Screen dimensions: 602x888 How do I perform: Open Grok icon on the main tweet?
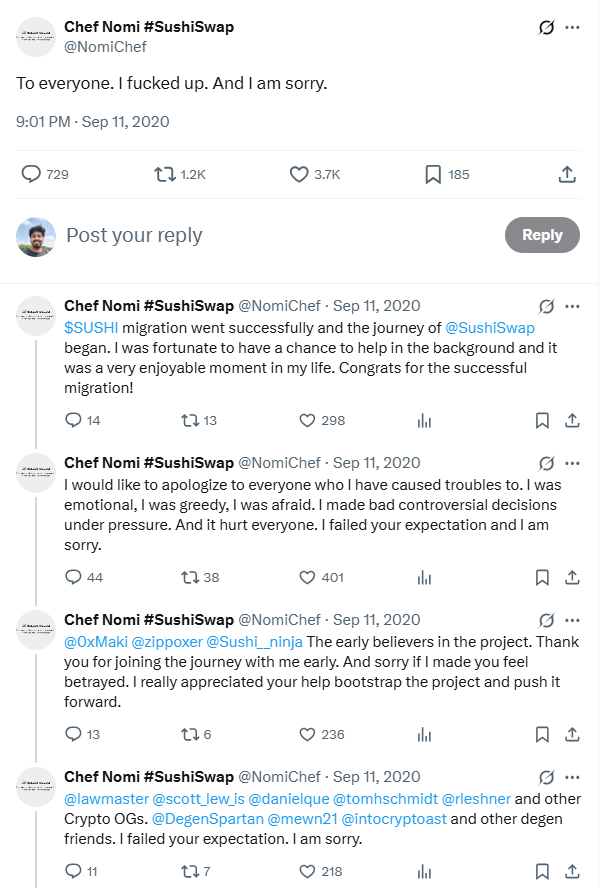[x=547, y=27]
